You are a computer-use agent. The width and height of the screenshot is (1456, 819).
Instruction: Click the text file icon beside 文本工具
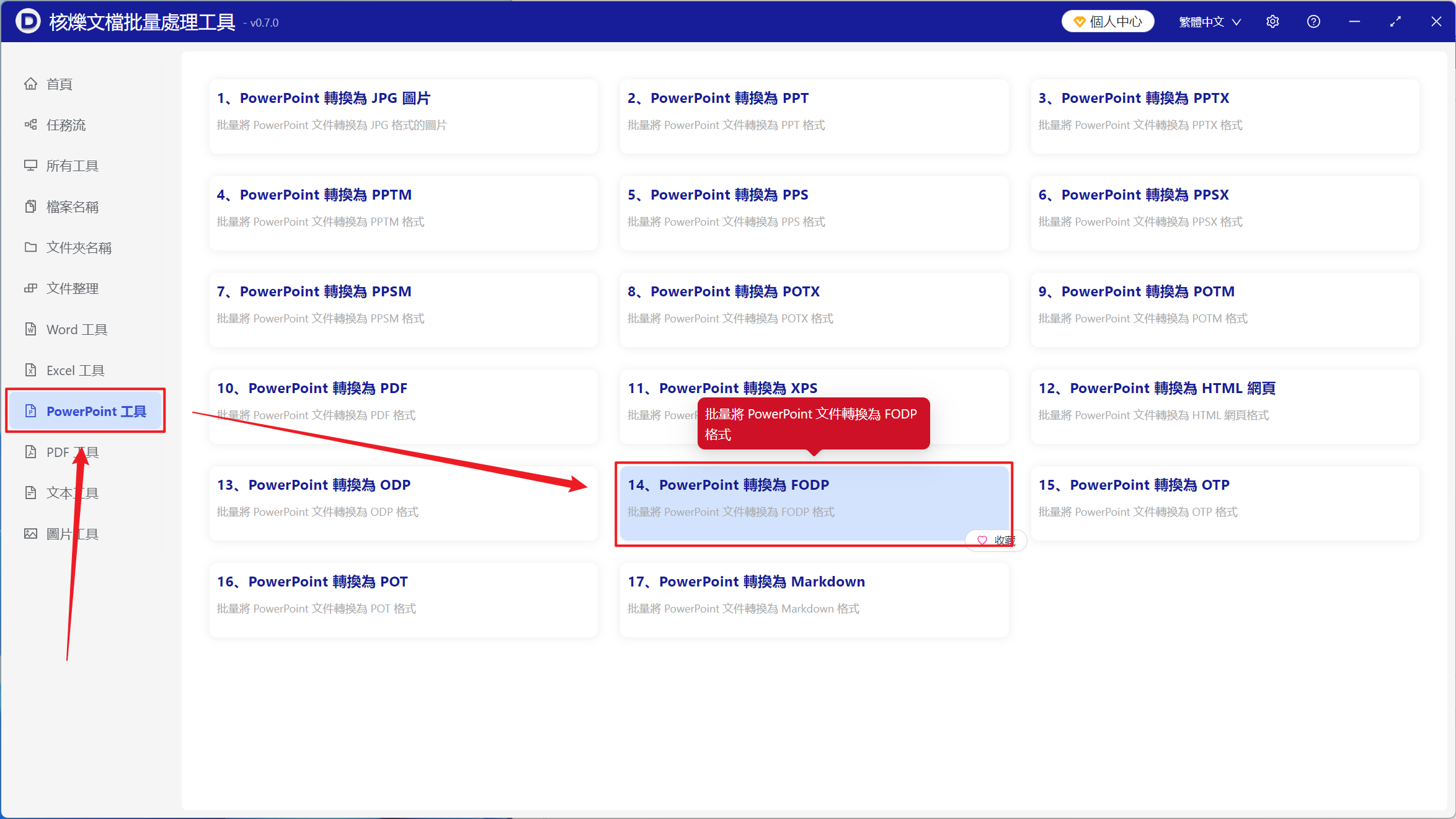[30, 493]
